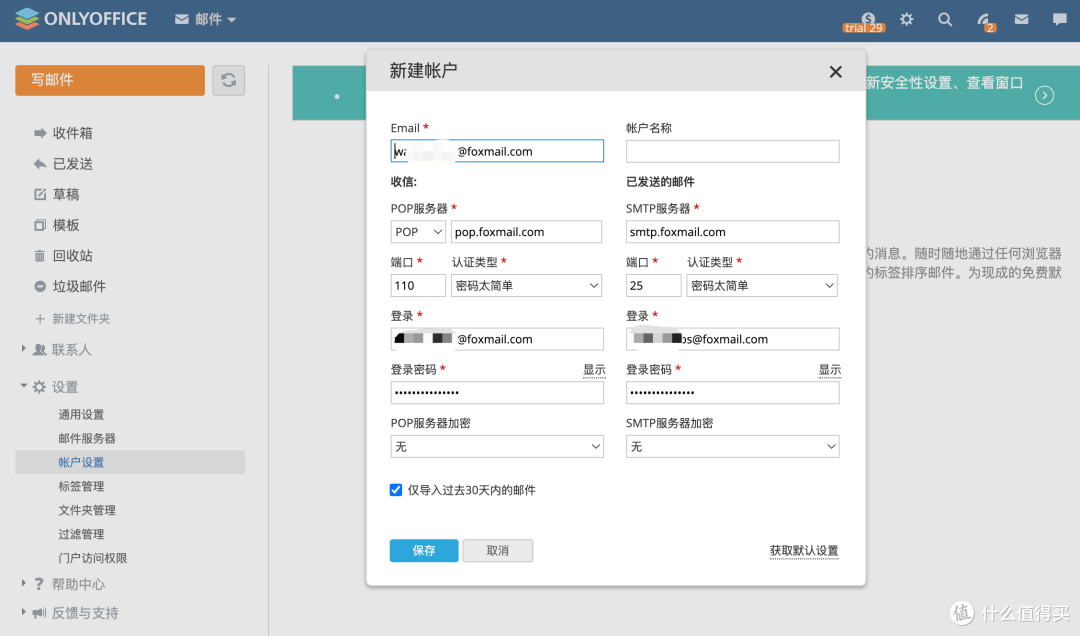Viewport: 1080px width, 636px height.
Task: Click the 设置 gear icon in sidebar
Action: 39,387
